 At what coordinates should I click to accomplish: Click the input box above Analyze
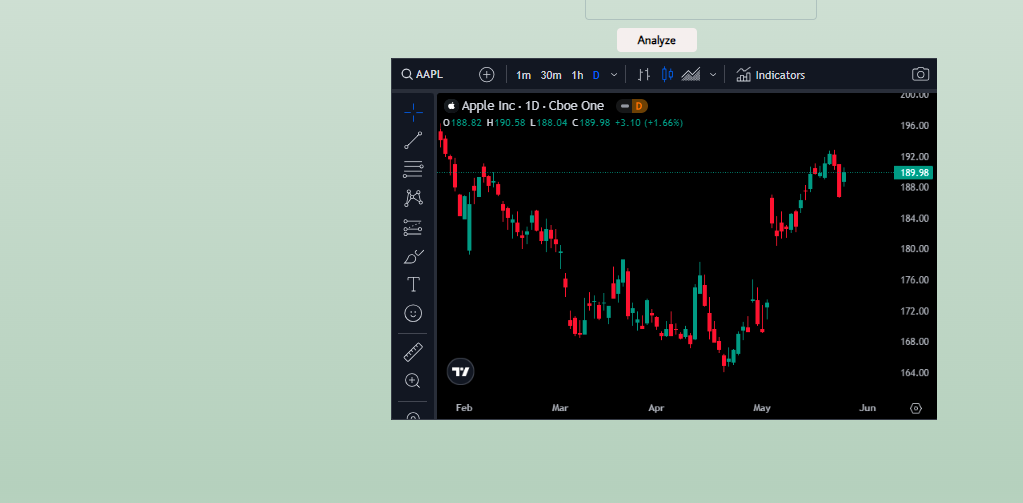[701, 9]
